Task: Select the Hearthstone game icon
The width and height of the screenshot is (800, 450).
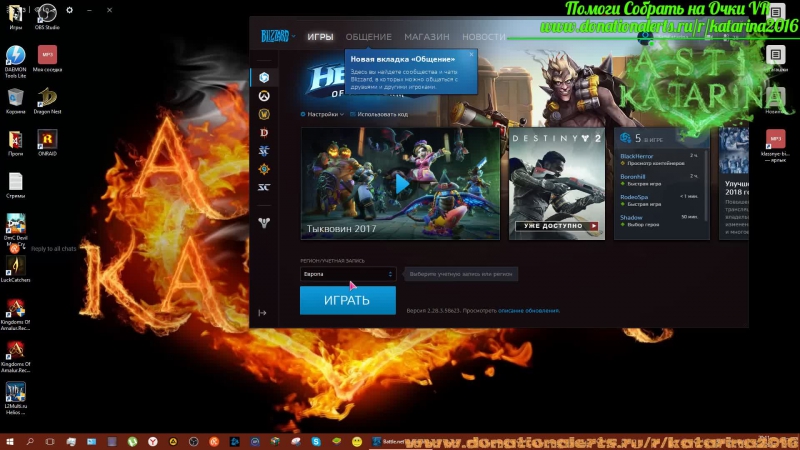Action: [264, 169]
